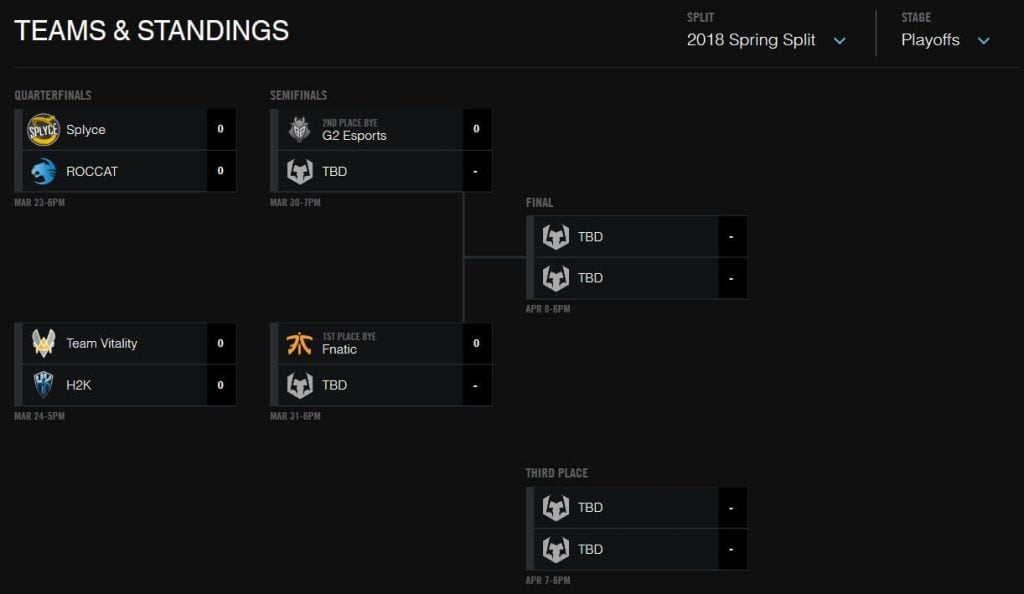The image size is (1024, 594).
Task: Select the TBD logo in the Final match
Action: point(553,236)
